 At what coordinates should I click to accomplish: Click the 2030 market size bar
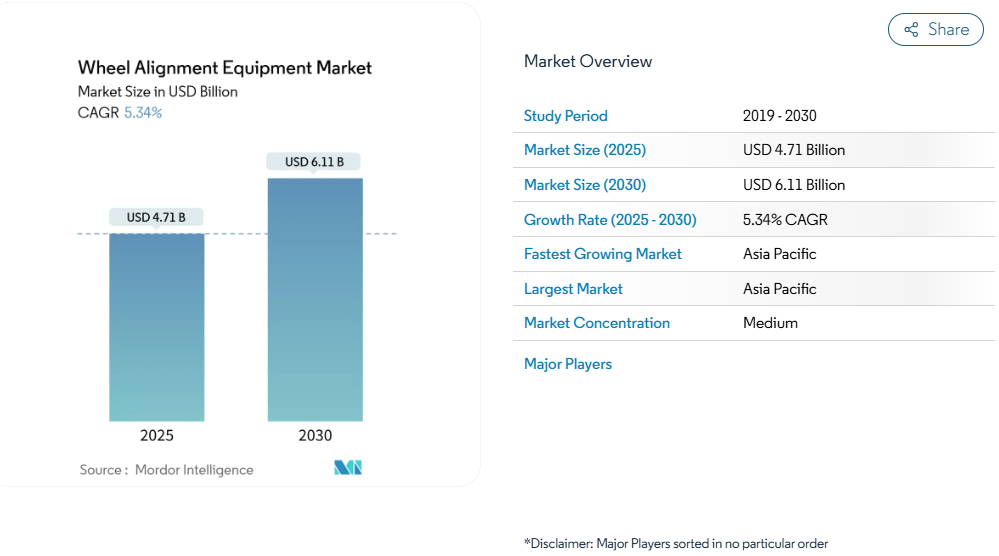tap(315, 300)
